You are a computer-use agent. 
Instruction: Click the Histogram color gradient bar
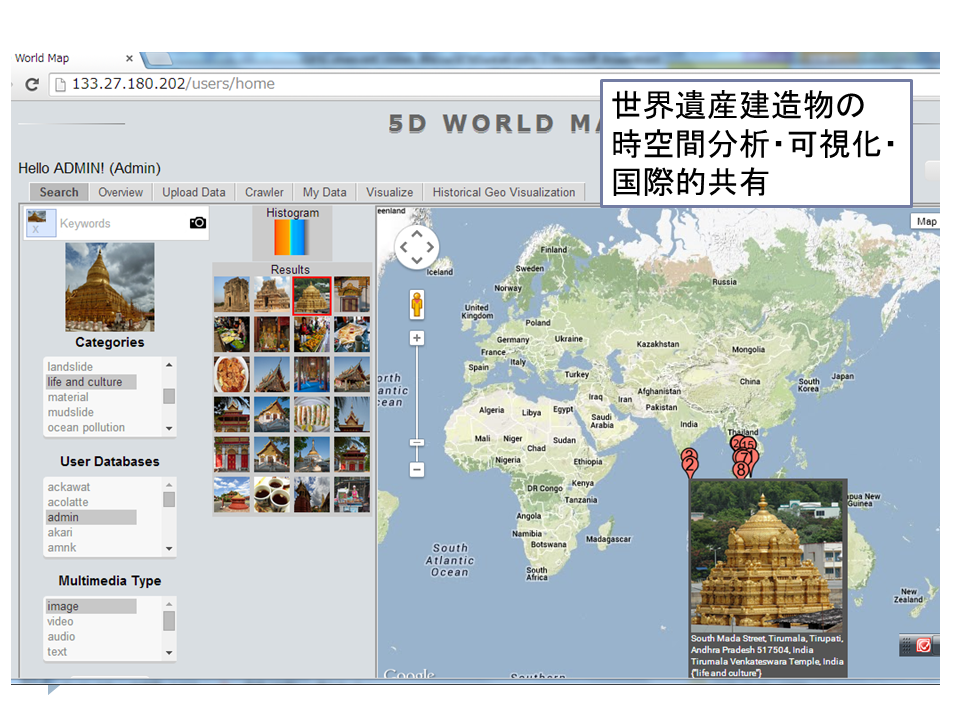[x=293, y=238]
